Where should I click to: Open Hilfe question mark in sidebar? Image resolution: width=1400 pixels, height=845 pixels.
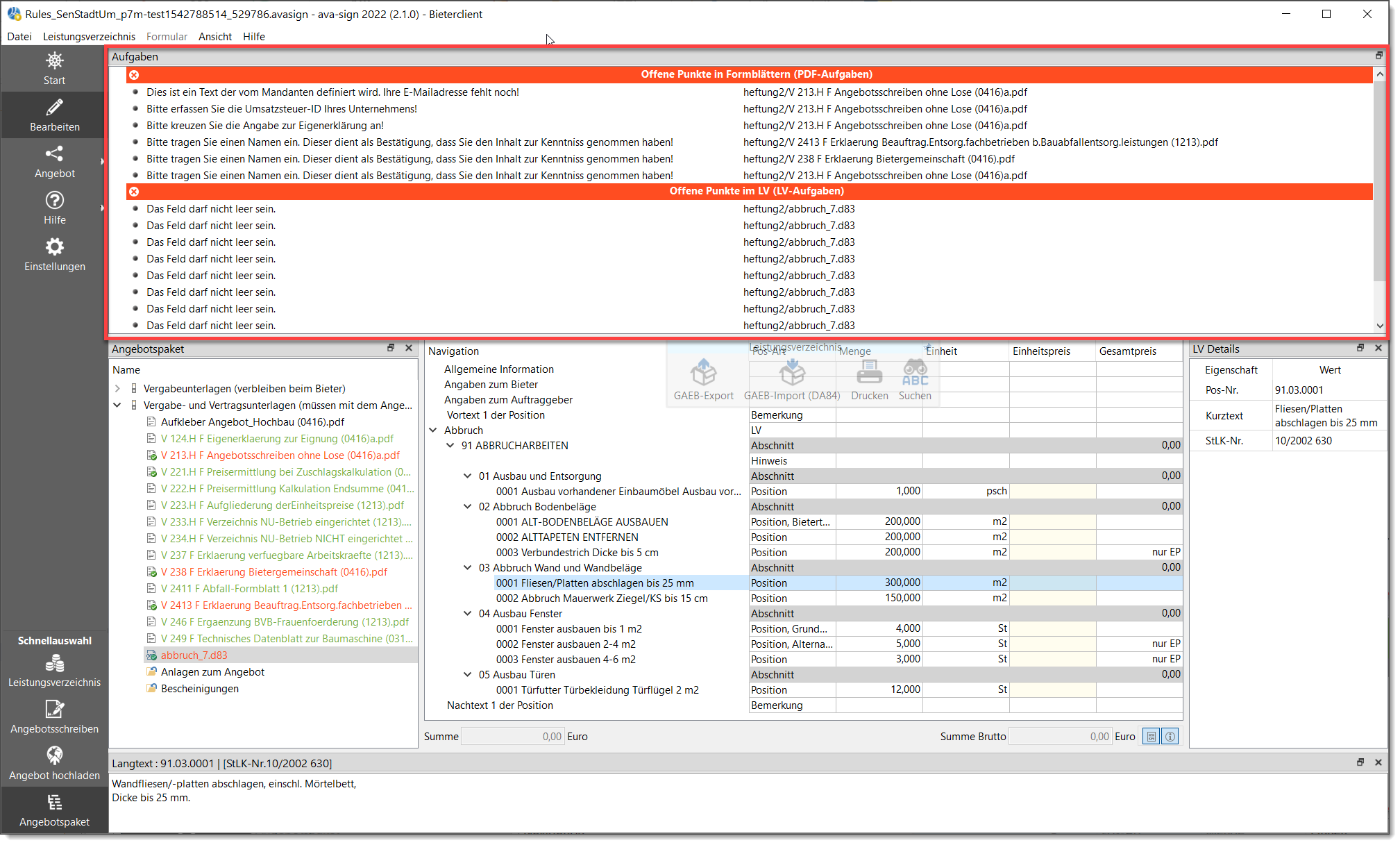(x=54, y=200)
